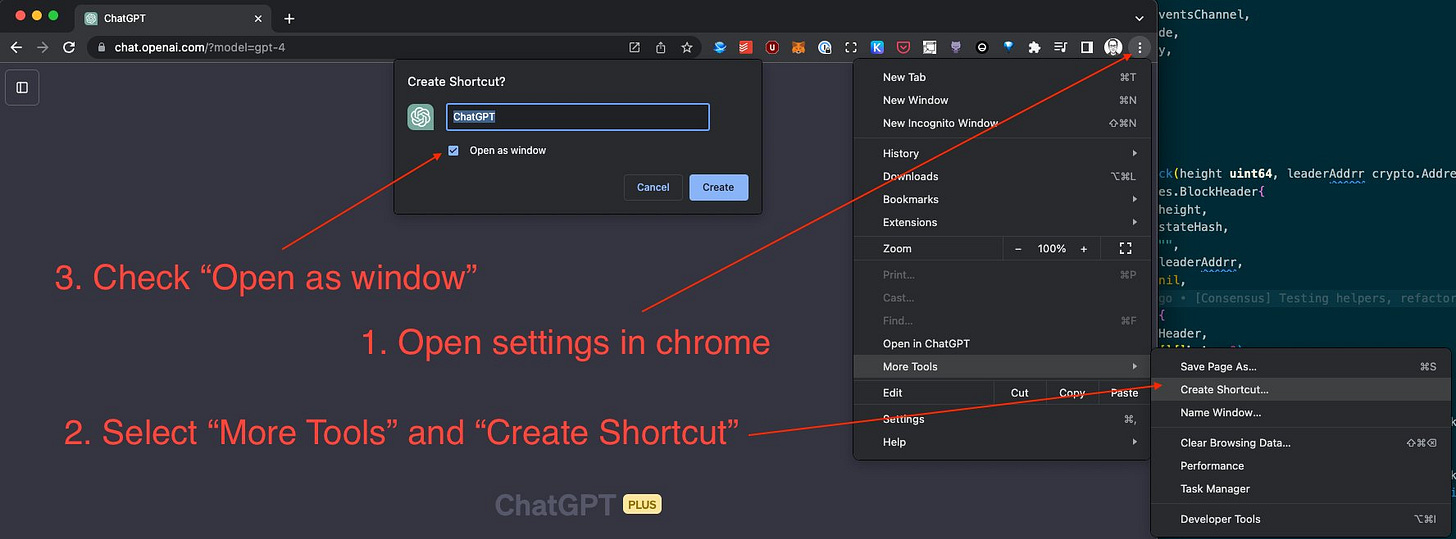
Task: Click Copy in the Edit row
Action: click(x=1072, y=393)
